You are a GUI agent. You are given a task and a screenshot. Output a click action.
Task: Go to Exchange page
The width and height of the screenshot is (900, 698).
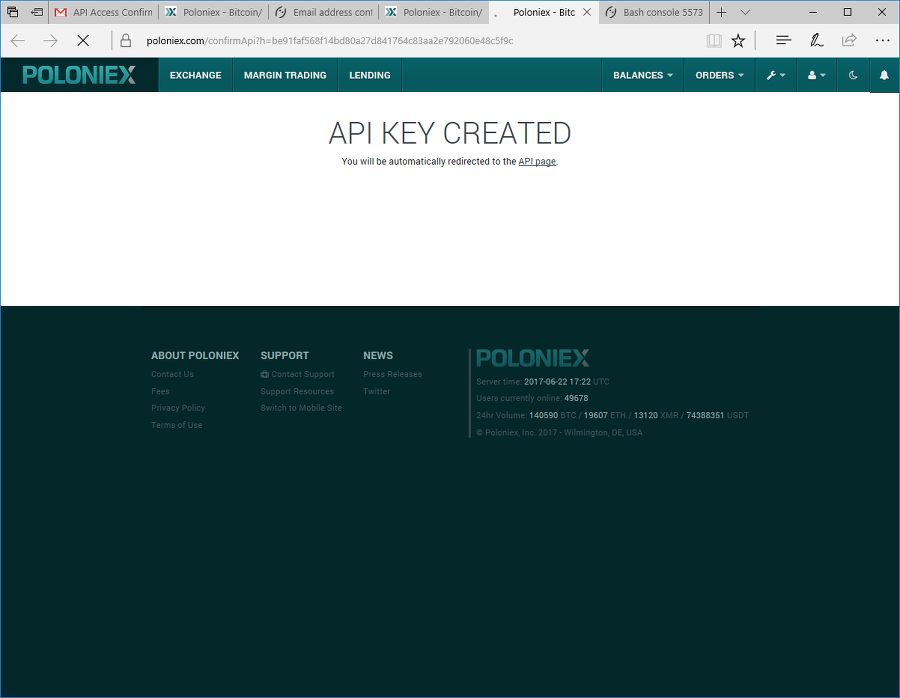point(195,75)
